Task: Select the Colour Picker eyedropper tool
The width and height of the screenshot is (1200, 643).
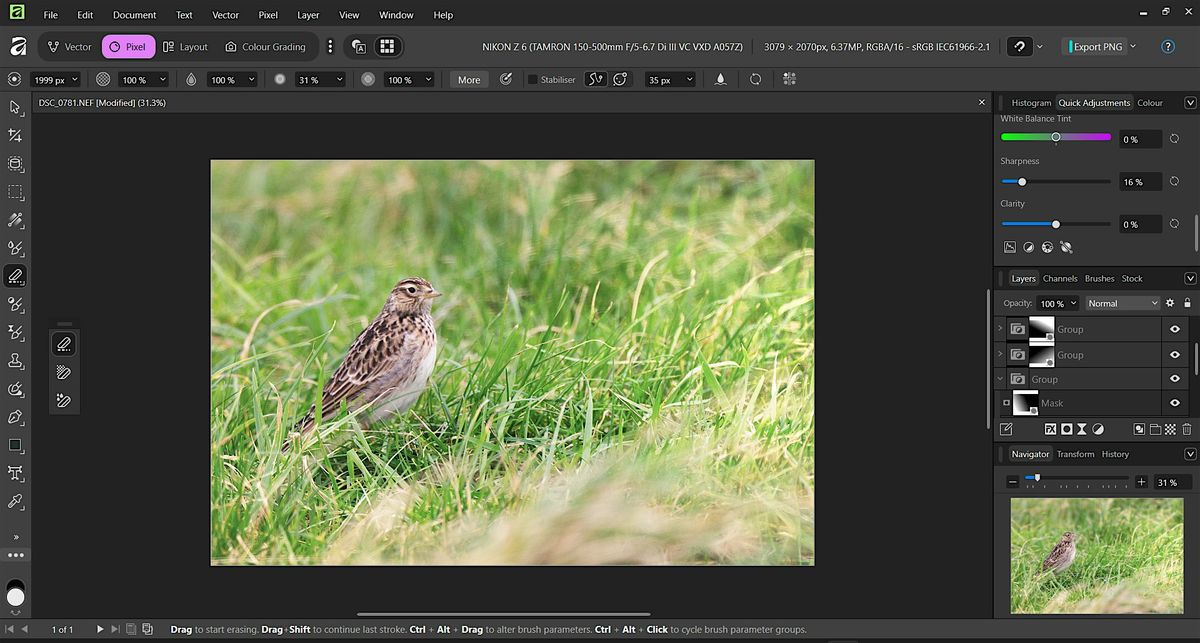Action: tap(15, 501)
